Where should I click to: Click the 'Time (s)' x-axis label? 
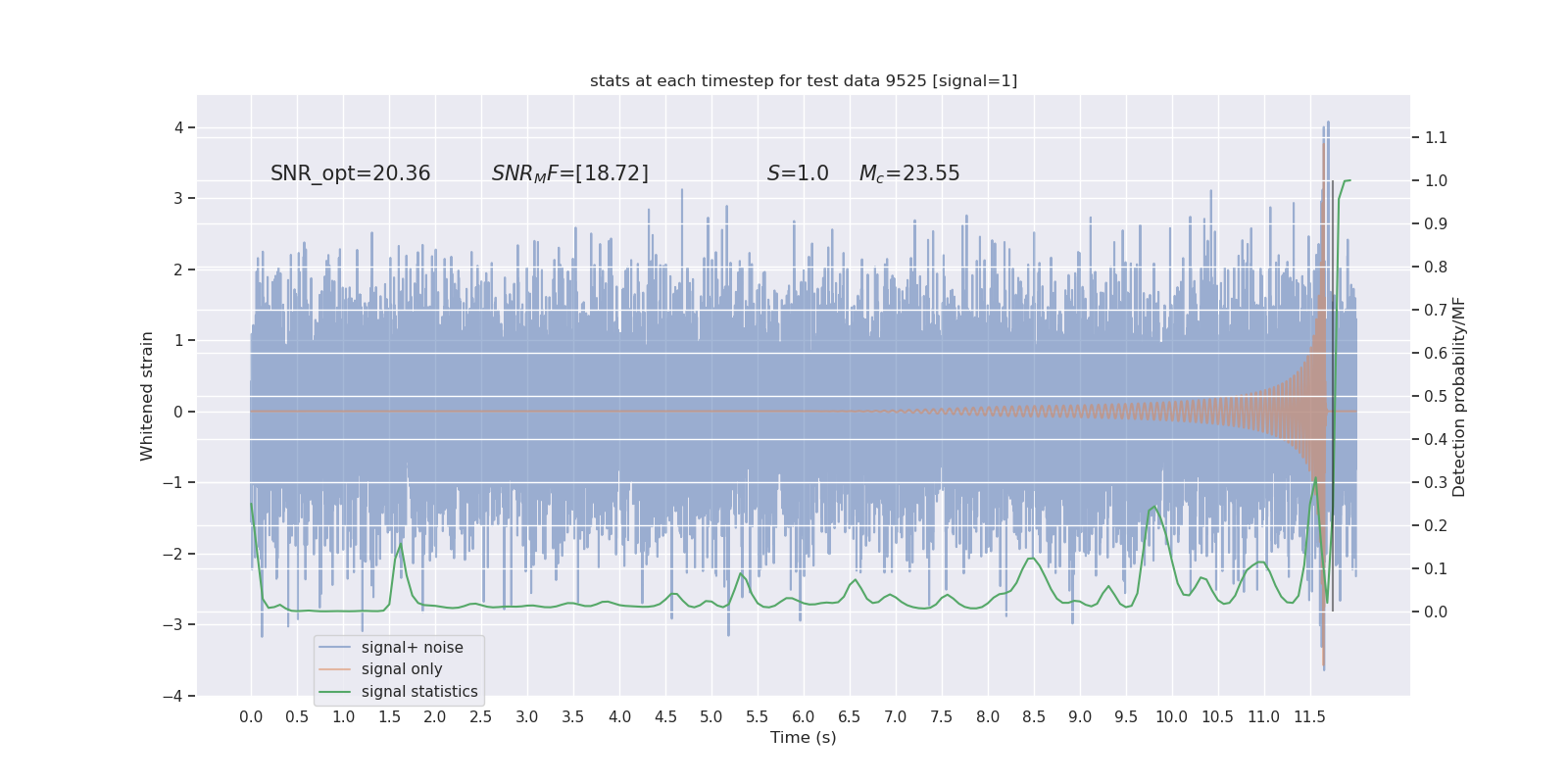pos(804,737)
